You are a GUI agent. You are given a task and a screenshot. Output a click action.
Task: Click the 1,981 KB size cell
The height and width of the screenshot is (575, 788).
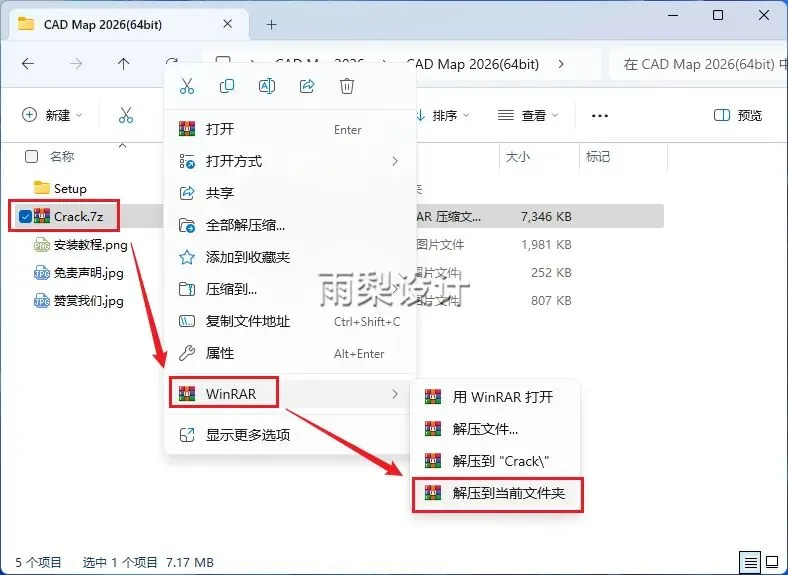[x=546, y=245]
